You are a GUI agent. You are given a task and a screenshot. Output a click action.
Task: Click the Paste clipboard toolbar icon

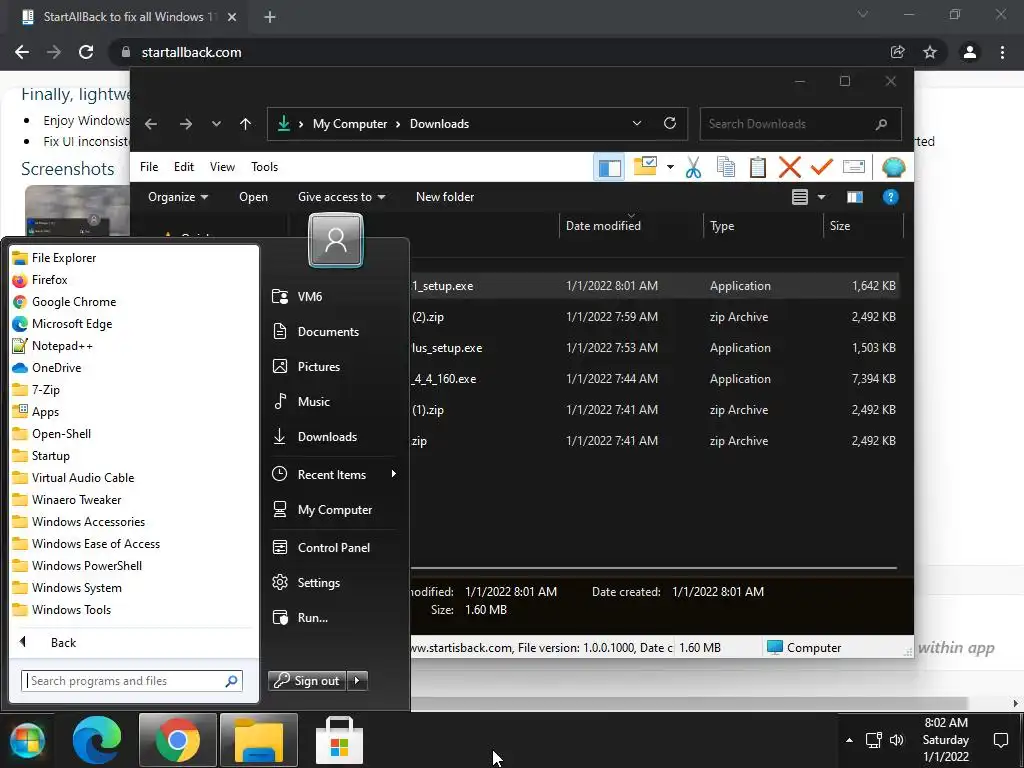coord(758,167)
